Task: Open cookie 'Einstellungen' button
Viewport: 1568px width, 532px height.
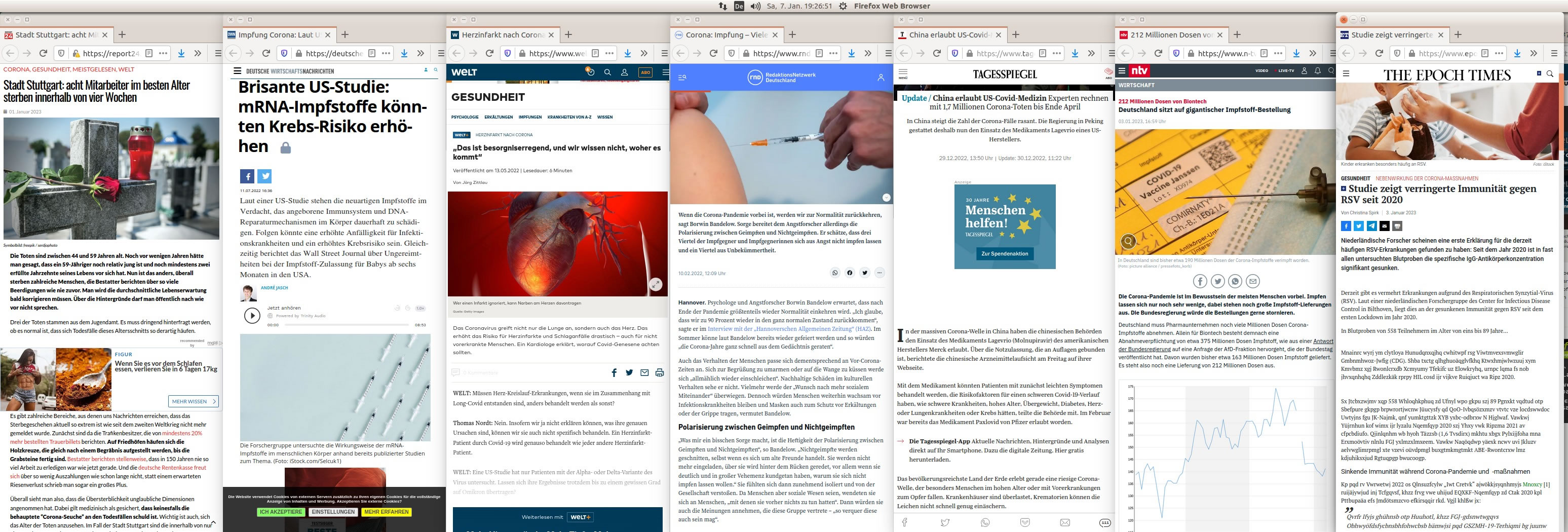Action: click(x=333, y=512)
